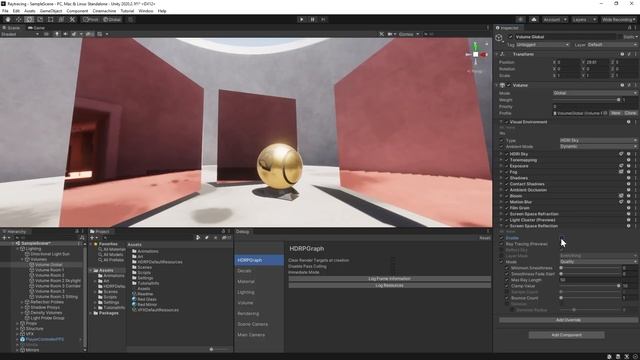Select the Transform tool in the toolbar
640x360 pixels.
[x=61, y=19]
